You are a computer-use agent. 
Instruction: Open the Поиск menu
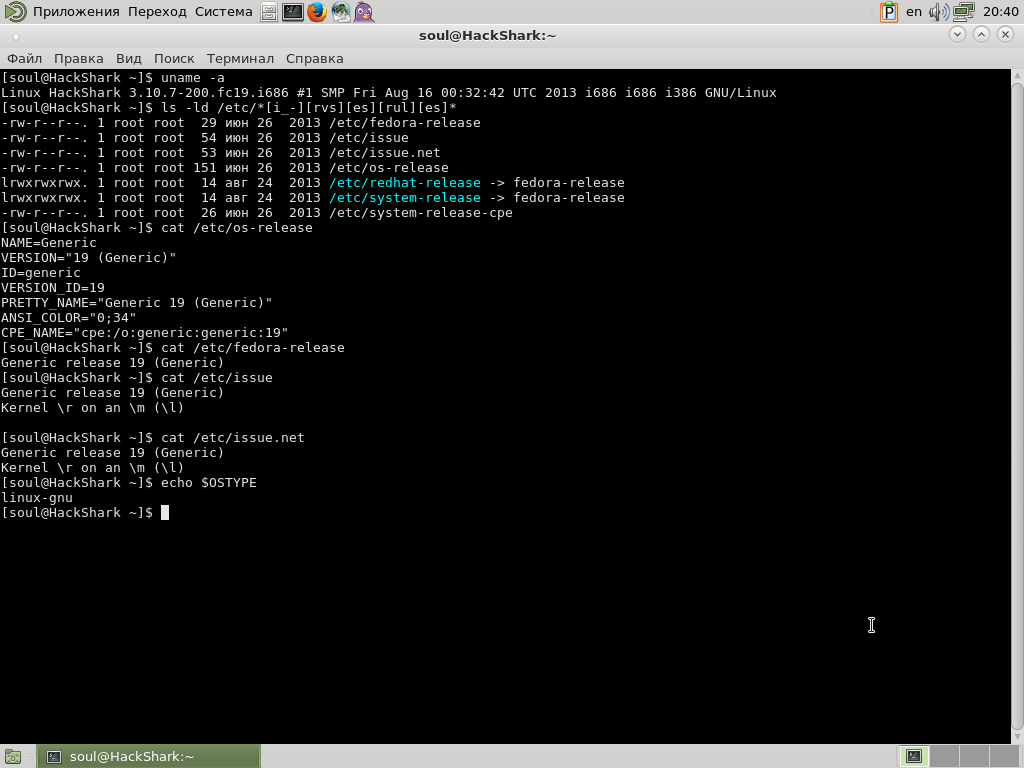(x=174, y=59)
